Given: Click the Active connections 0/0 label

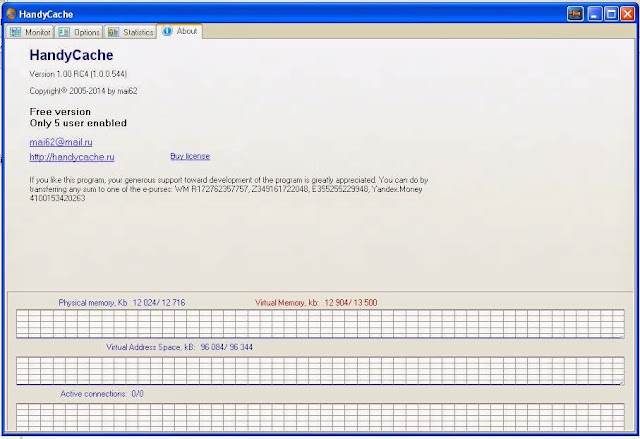Looking at the screenshot, I should (102, 394).
